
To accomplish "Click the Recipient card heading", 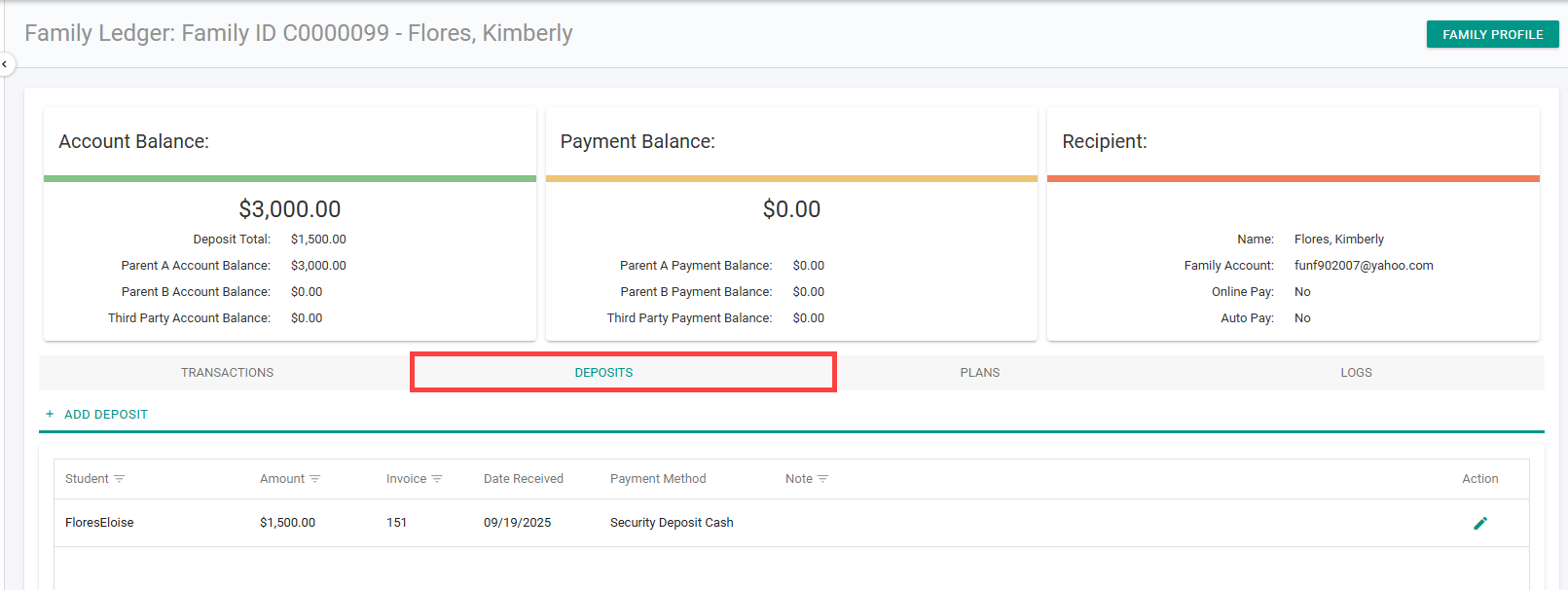I will click(1105, 141).
